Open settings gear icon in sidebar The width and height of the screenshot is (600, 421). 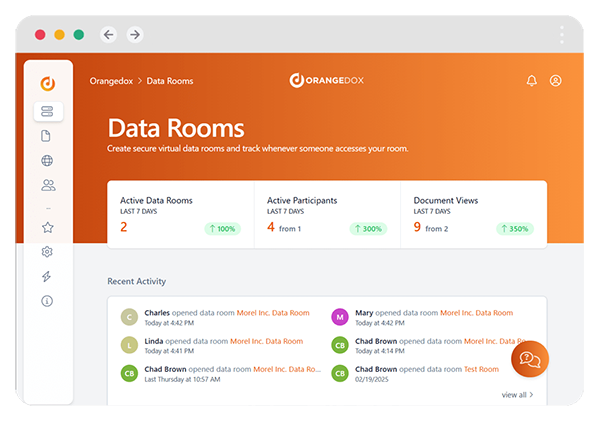pyautogui.click(x=47, y=252)
